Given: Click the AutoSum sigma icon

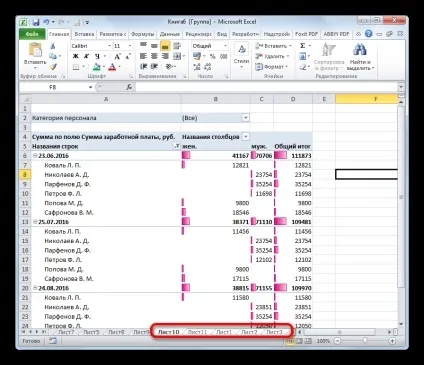Looking at the screenshot, I should [303, 46].
